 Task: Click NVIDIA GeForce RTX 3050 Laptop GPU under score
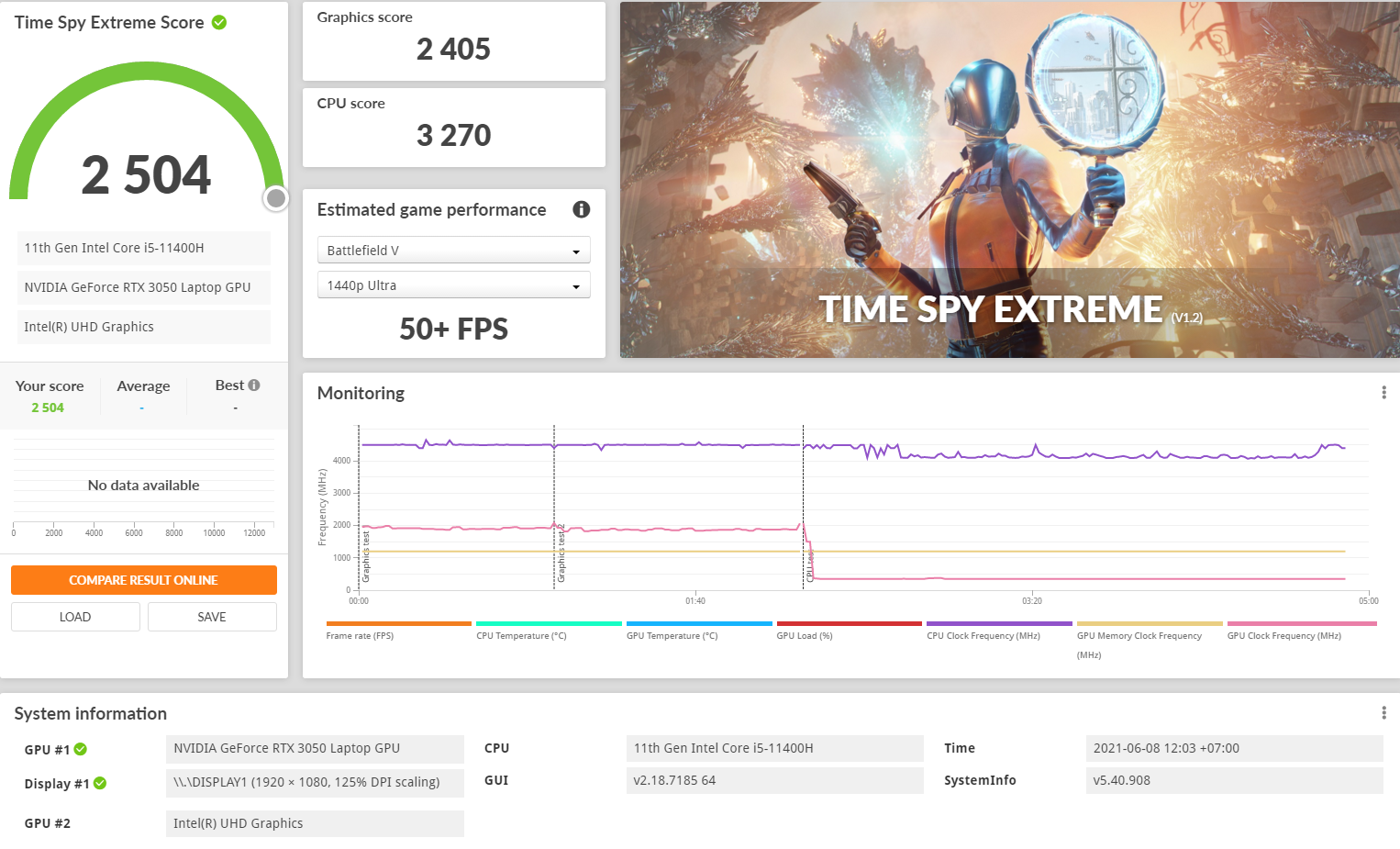(144, 287)
